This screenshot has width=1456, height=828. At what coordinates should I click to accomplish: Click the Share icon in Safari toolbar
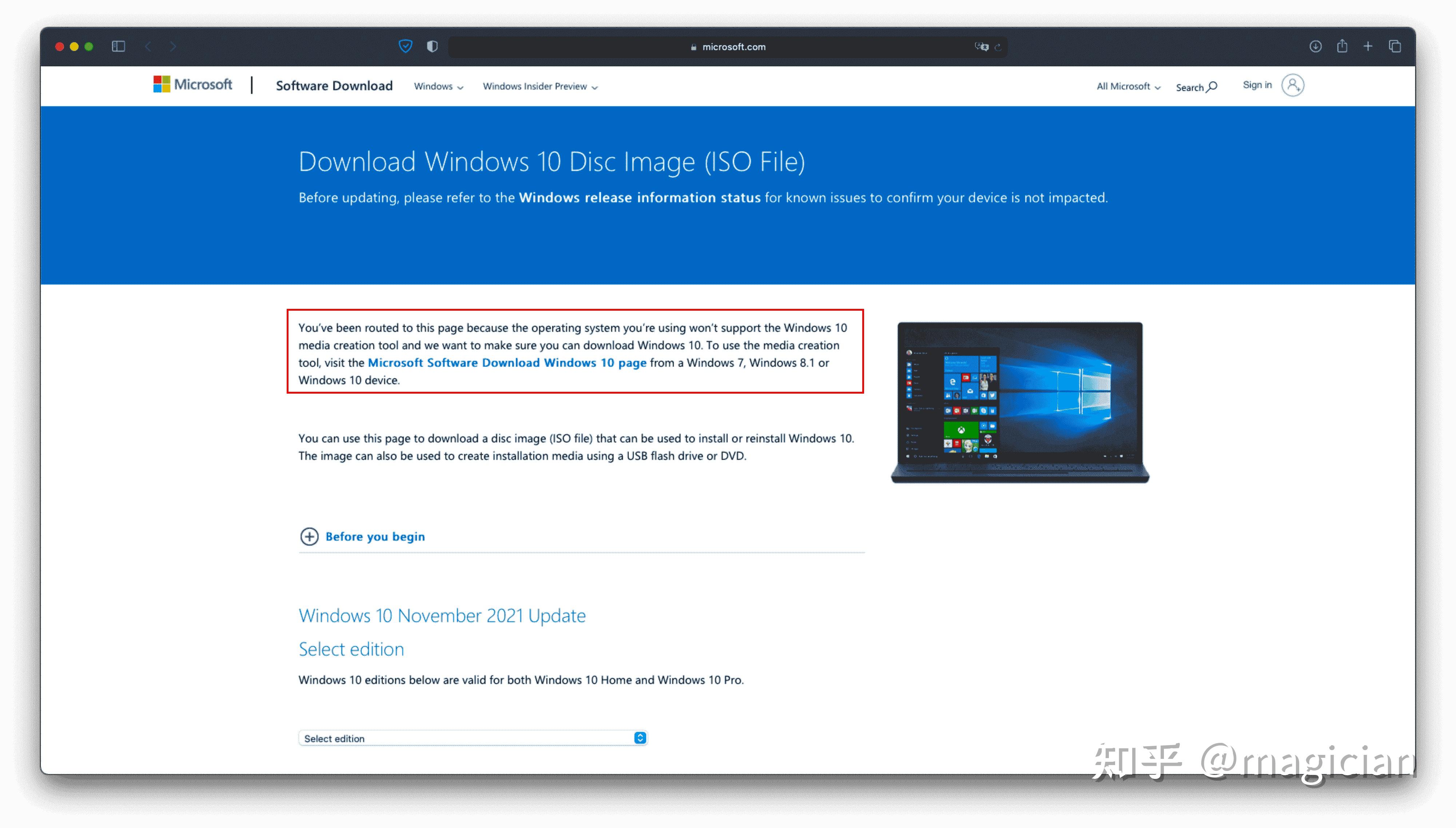tap(1342, 47)
